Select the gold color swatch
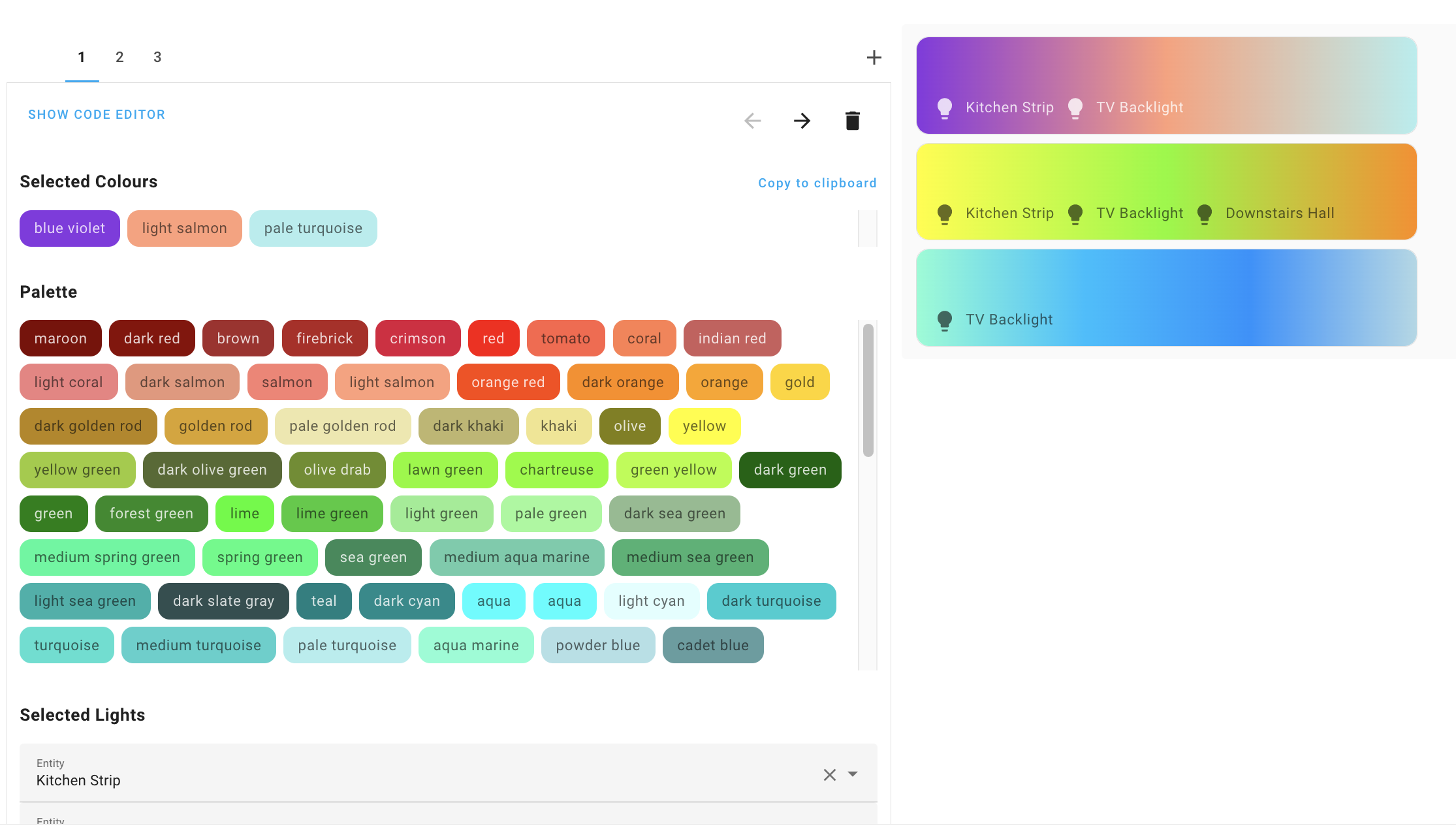Image resolution: width=1456 pixels, height=833 pixels. click(x=800, y=382)
